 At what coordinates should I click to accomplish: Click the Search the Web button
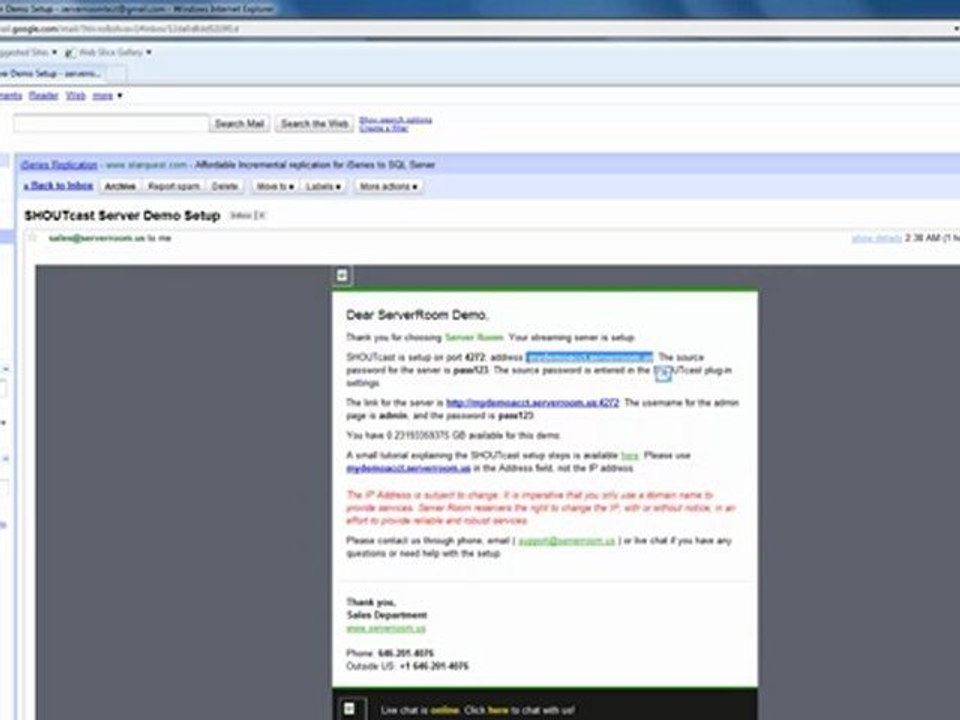coord(314,124)
